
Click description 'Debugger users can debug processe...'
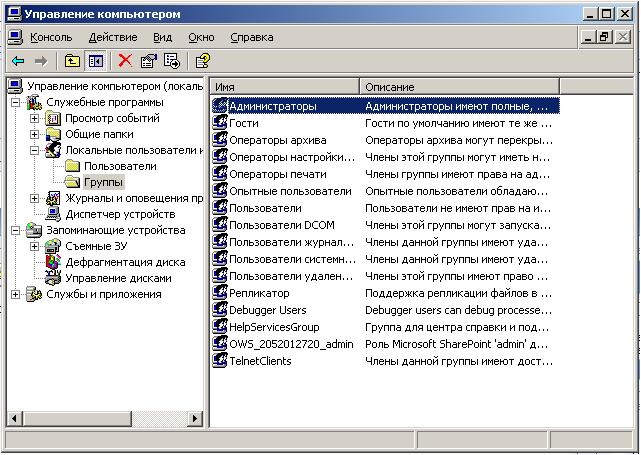(458, 310)
